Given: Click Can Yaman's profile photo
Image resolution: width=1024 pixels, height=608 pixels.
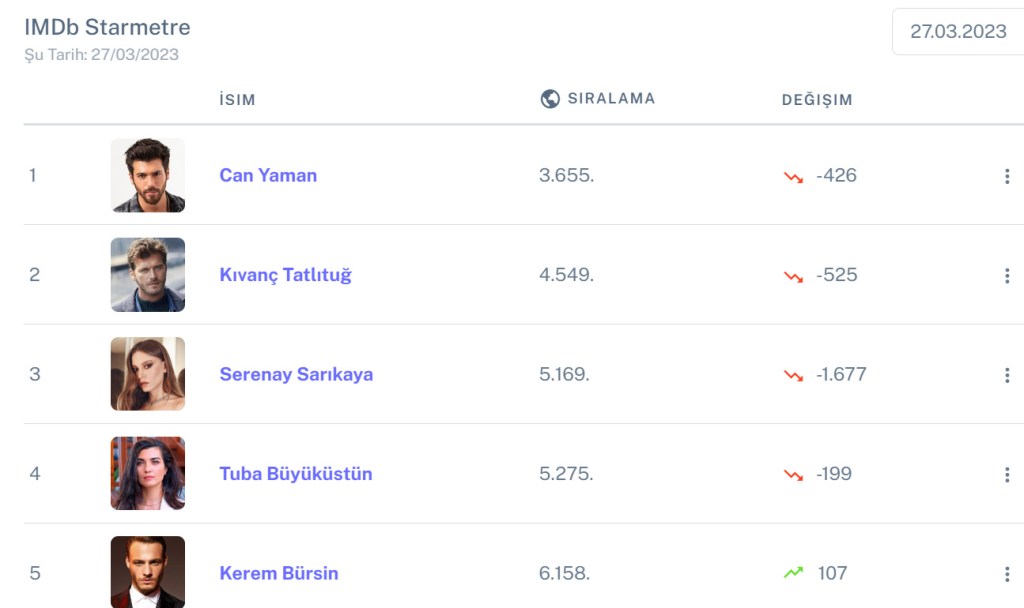Looking at the screenshot, I should (x=148, y=175).
